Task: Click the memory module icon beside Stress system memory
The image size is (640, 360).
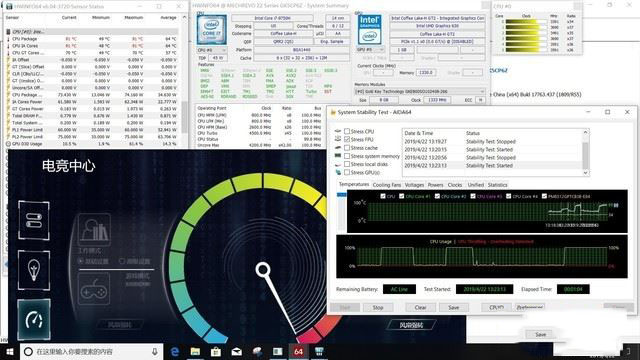Action: [x=338, y=156]
